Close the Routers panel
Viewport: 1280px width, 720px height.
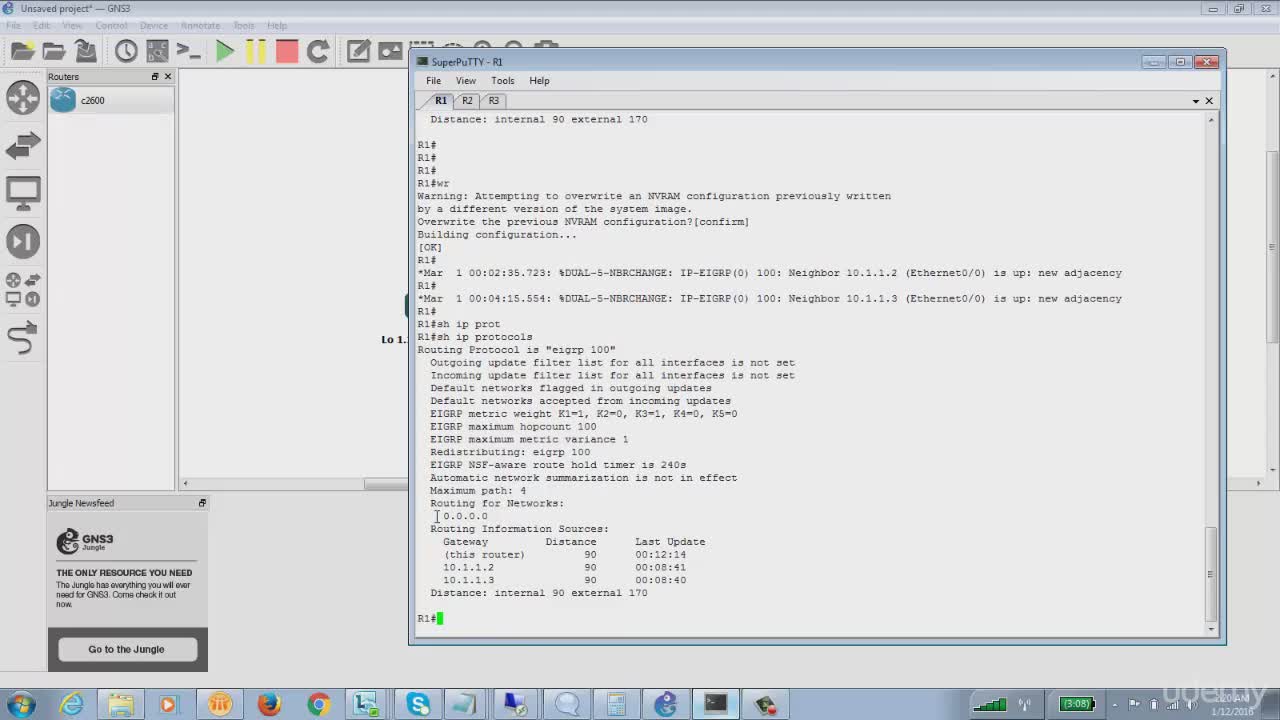[x=167, y=77]
